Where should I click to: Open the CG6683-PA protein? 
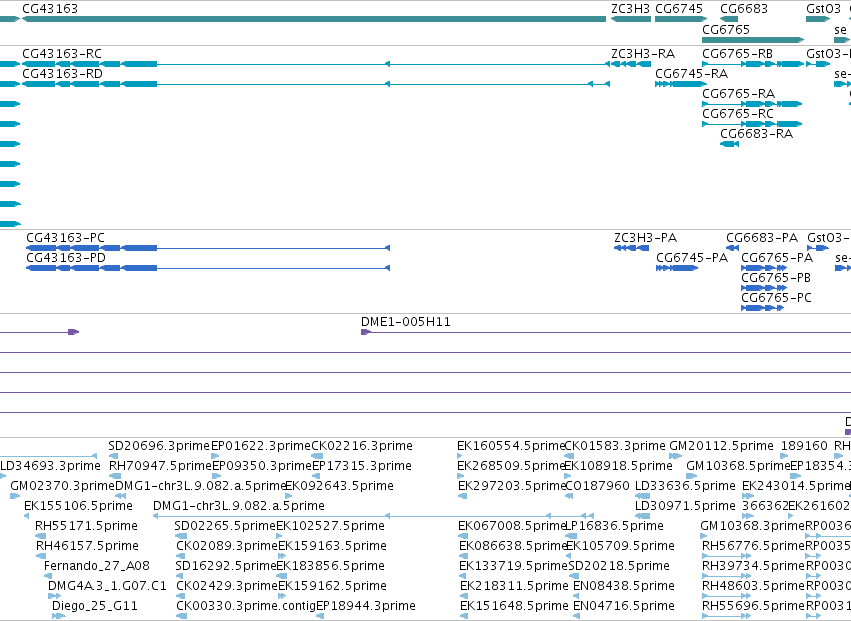[762, 238]
